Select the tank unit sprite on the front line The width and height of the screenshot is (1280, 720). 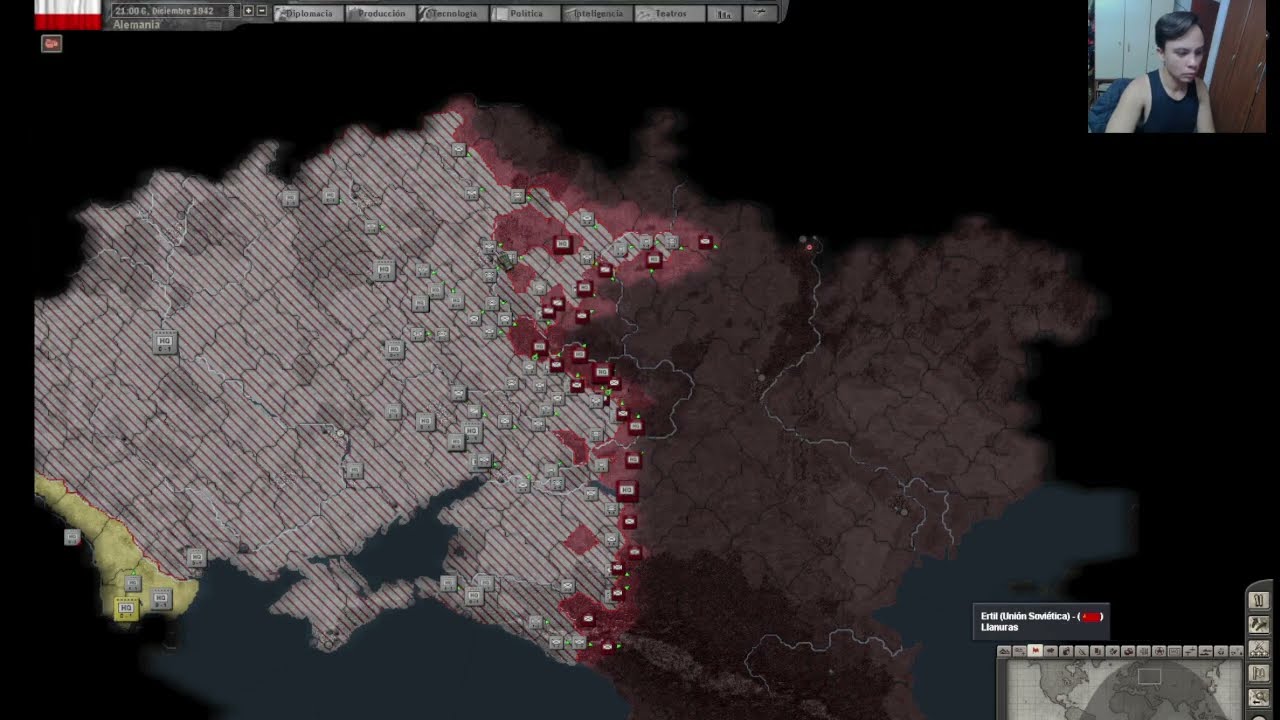coord(506,261)
